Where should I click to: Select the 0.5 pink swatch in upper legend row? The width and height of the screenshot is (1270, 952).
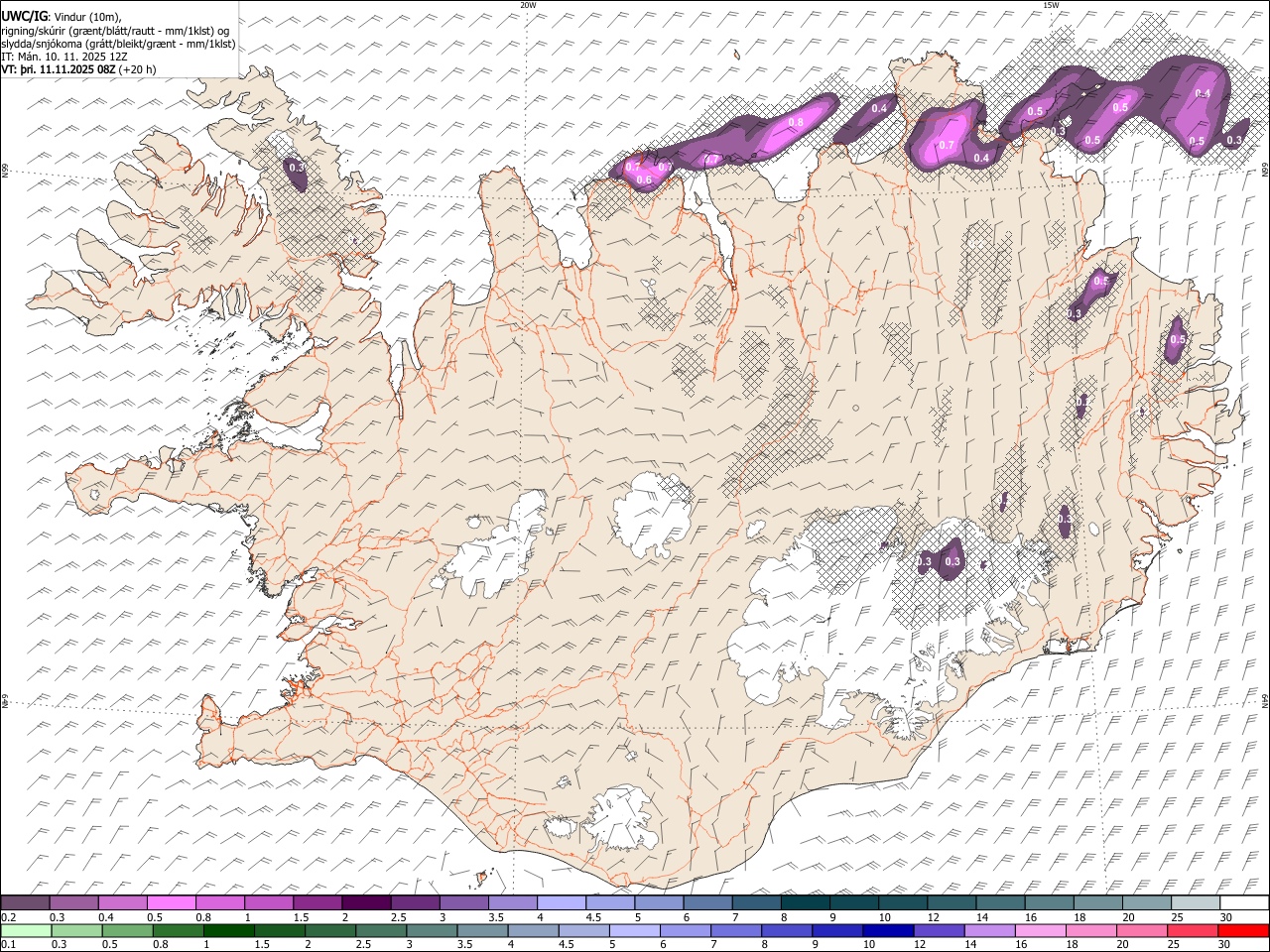172,903
